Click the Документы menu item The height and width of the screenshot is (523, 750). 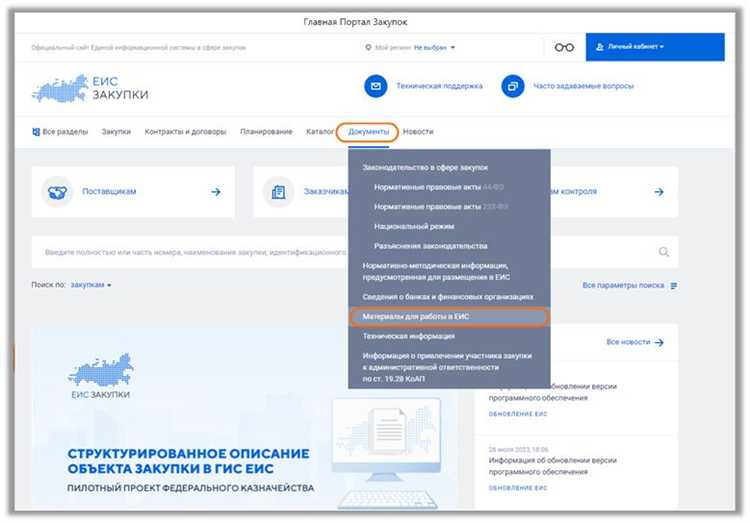tap(368, 132)
